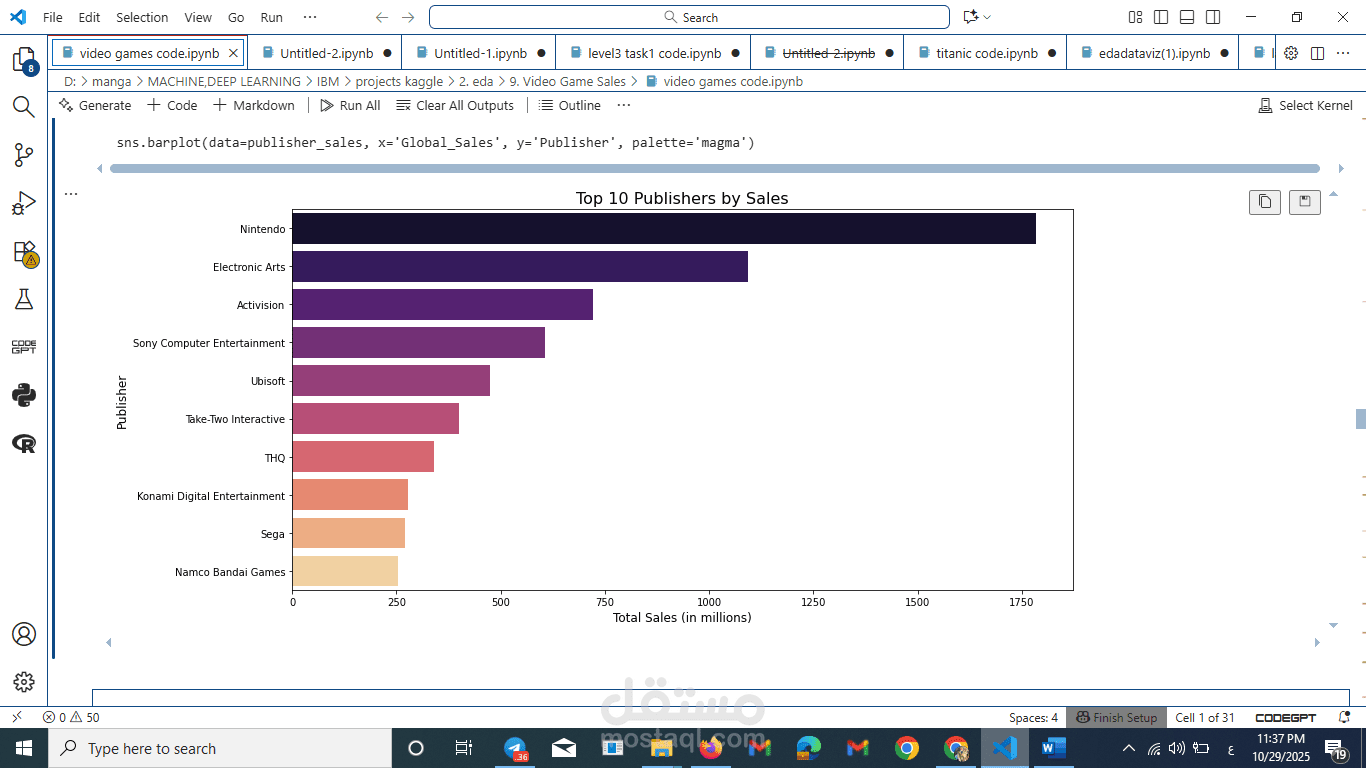Toggle the bottom panel visibility

click(x=1187, y=17)
